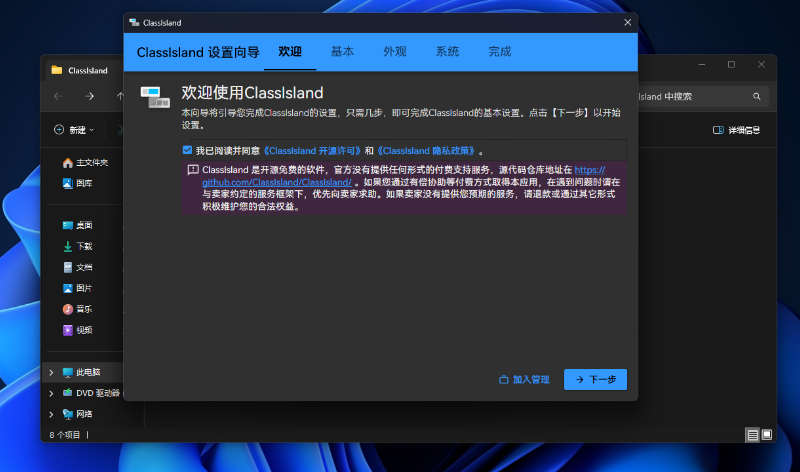Expand the 此电脑 tree node
This screenshot has height=472, width=800.
coord(51,372)
